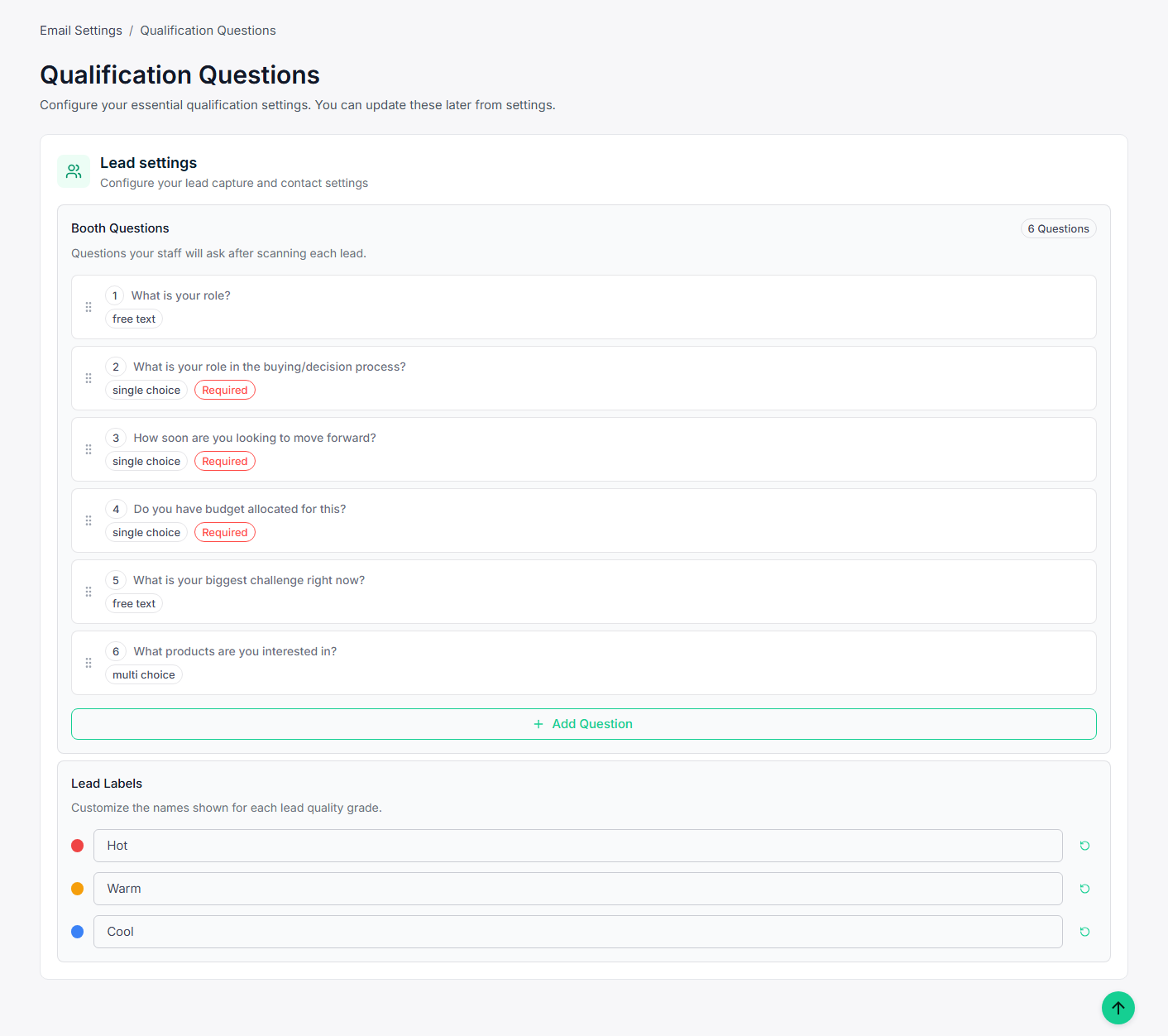The width and height of the screenshot is (1168, 1036).
Task: Edit the Warm label name field
Action: tap(578, 889)
